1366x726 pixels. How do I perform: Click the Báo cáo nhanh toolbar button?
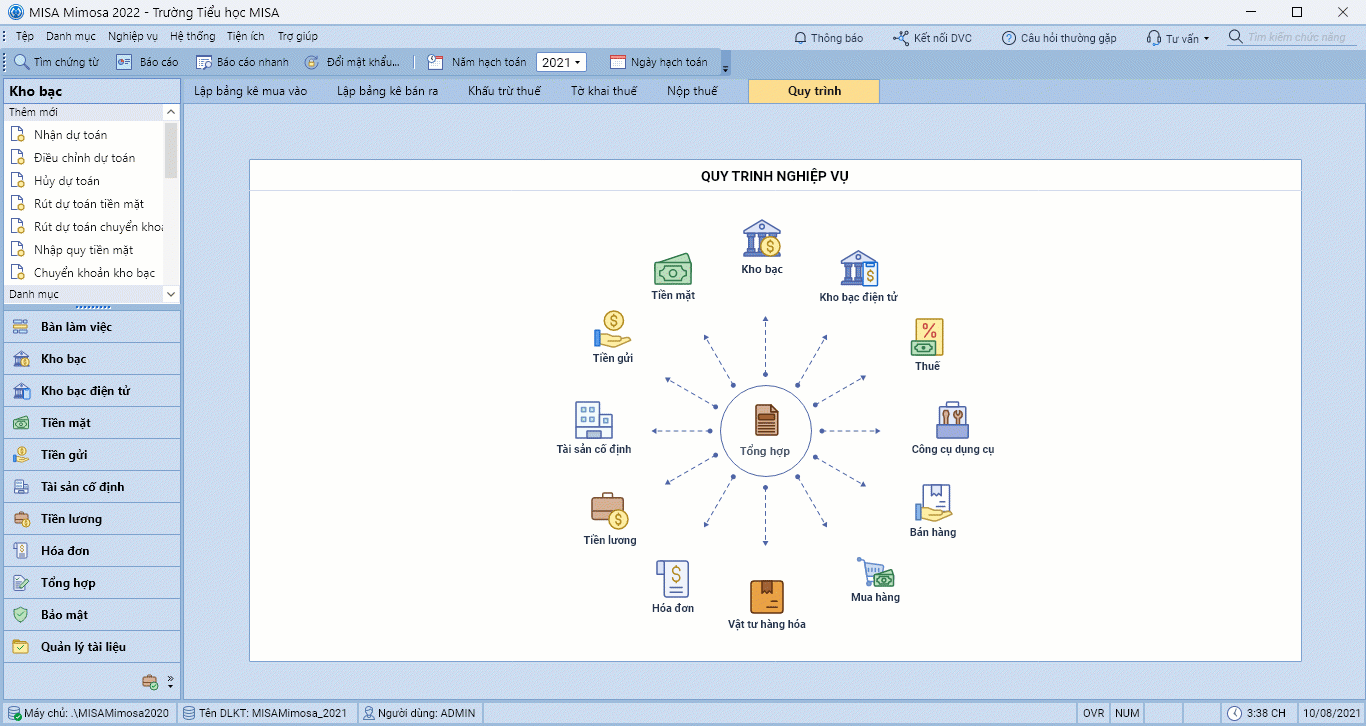coord(242,62)
